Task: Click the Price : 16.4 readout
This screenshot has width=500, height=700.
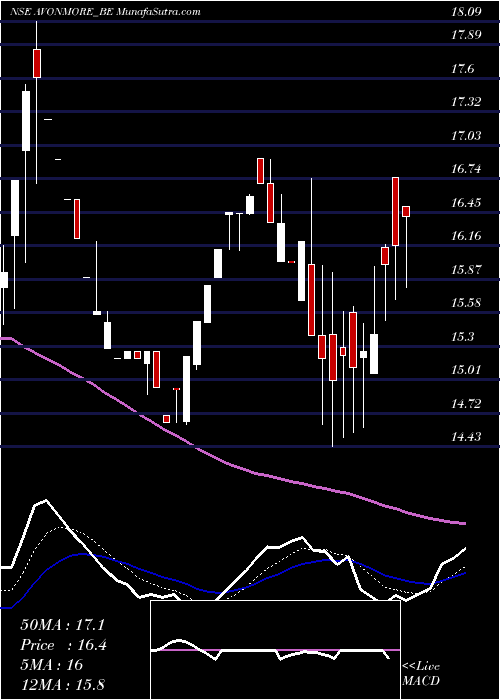Action: [63, 645]
